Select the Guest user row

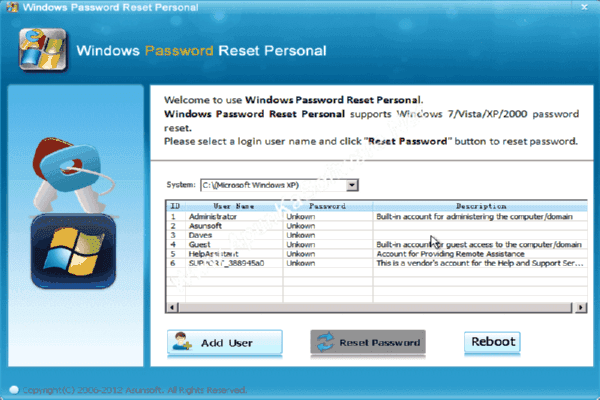click(377, 245)
